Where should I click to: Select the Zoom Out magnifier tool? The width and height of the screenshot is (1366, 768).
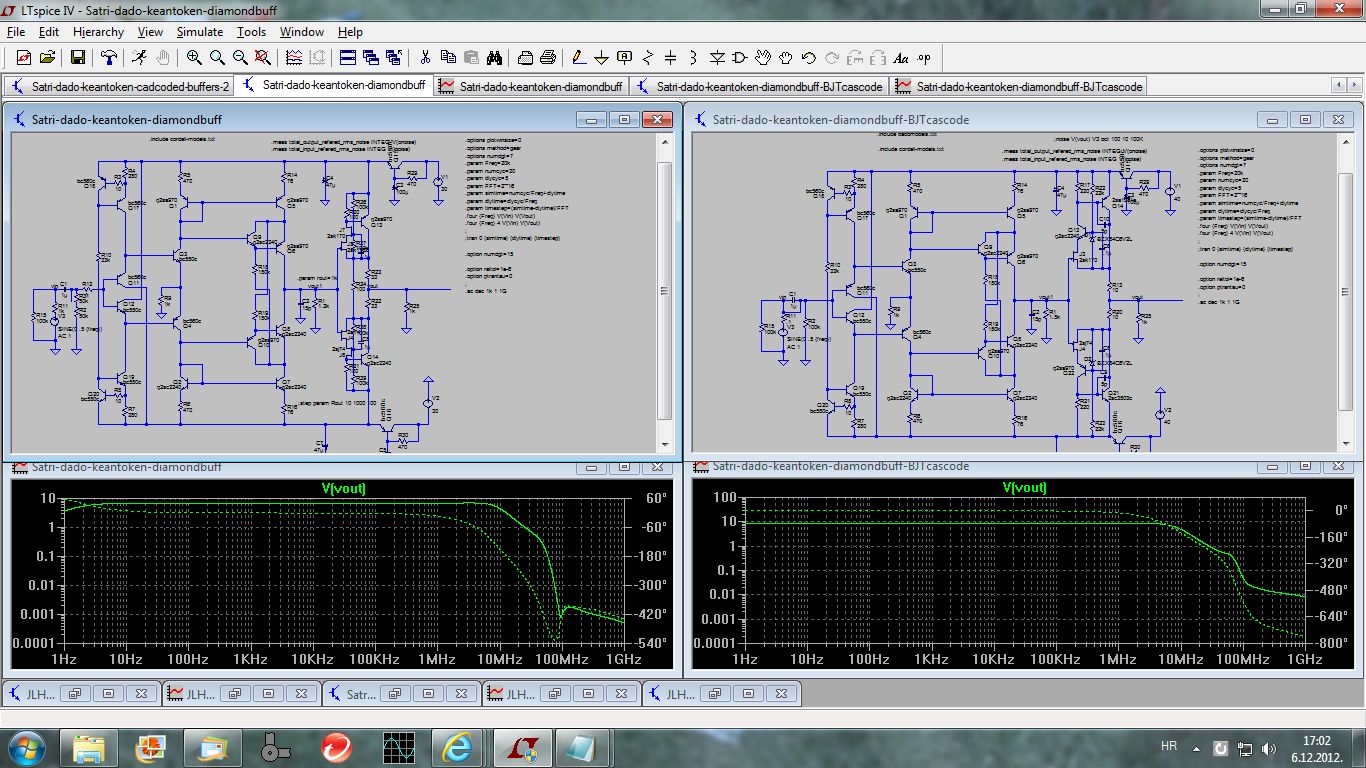click(240, 57)
